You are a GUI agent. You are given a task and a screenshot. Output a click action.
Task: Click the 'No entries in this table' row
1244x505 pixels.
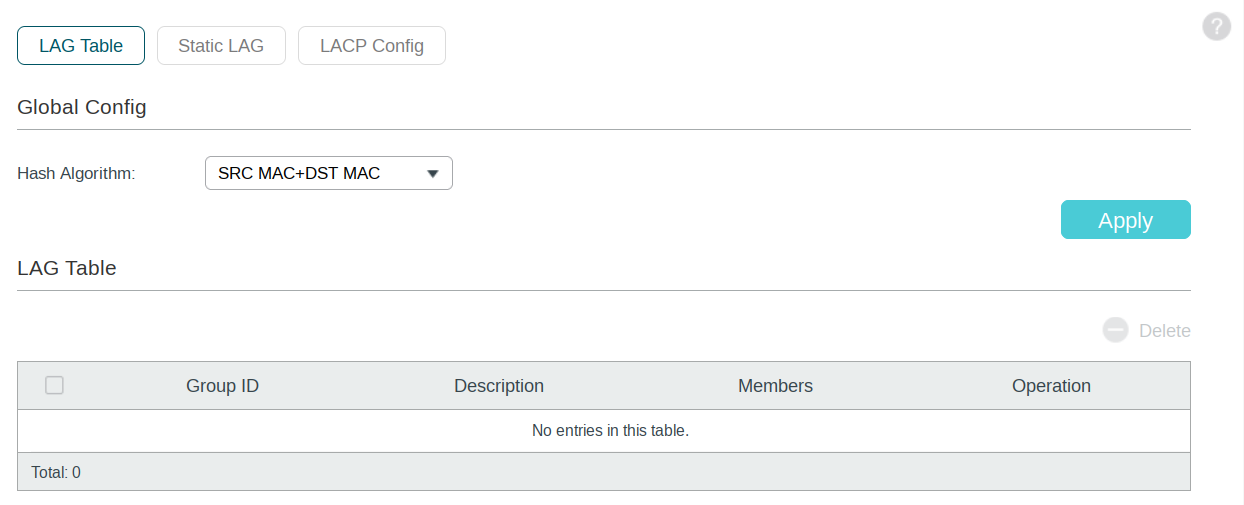[604, 431]
